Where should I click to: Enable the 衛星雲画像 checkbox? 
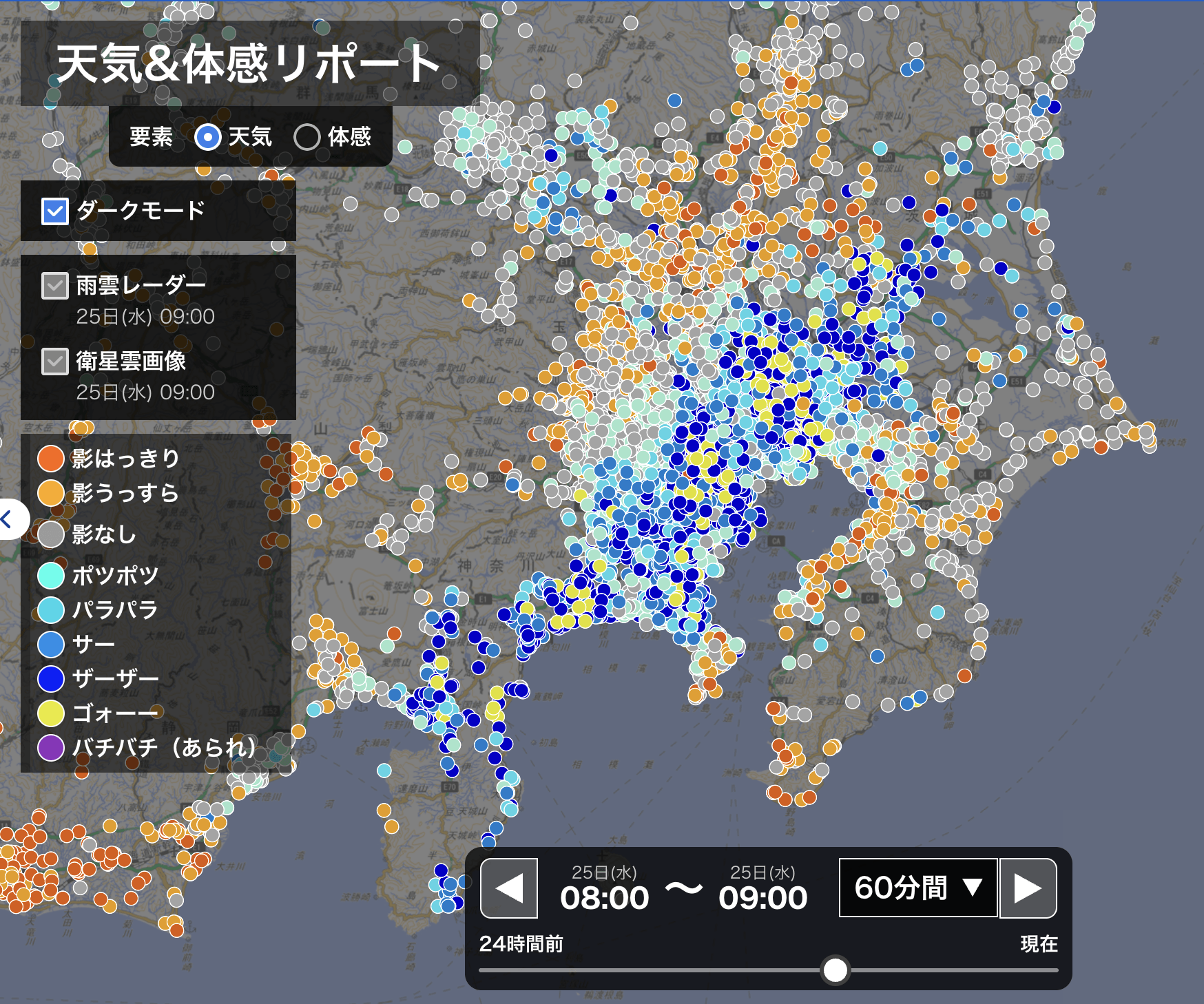55,362
